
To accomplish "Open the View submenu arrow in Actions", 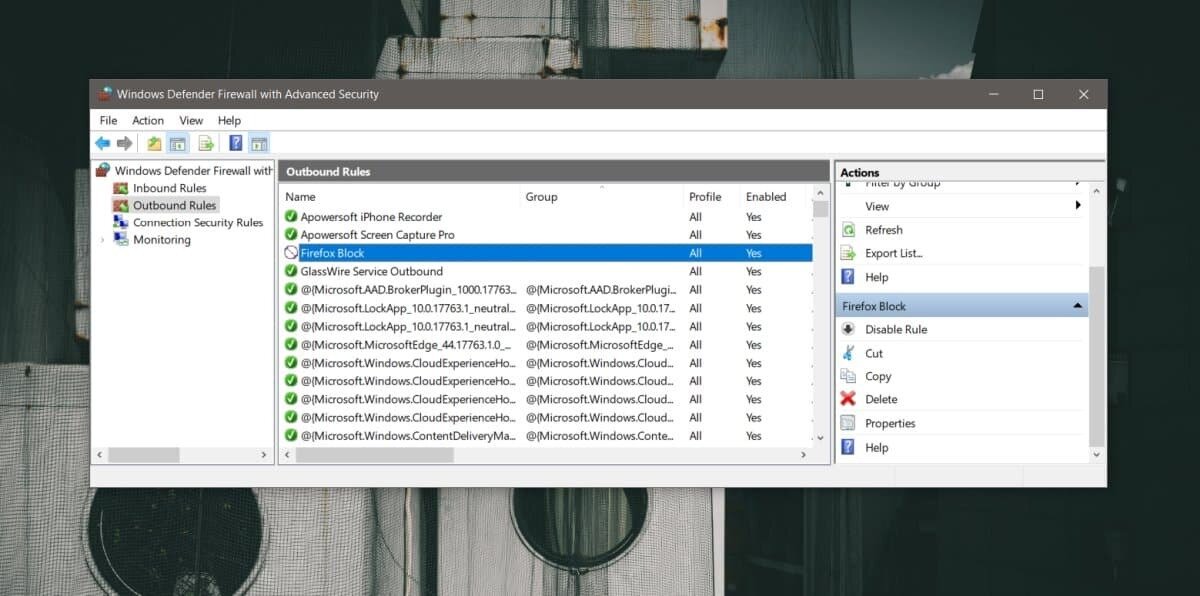I will point(1078,206).
